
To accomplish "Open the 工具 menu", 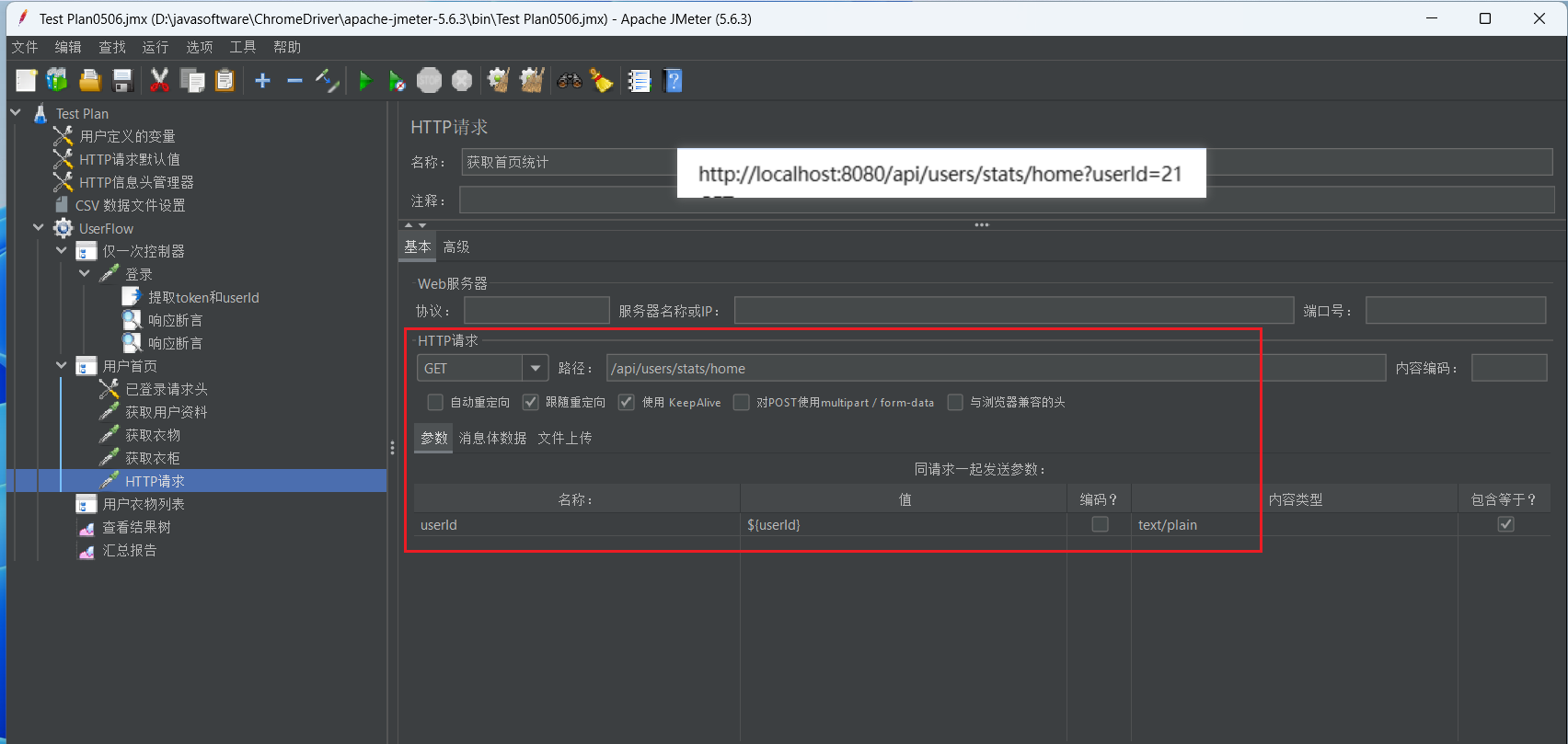I will (243, 47).
